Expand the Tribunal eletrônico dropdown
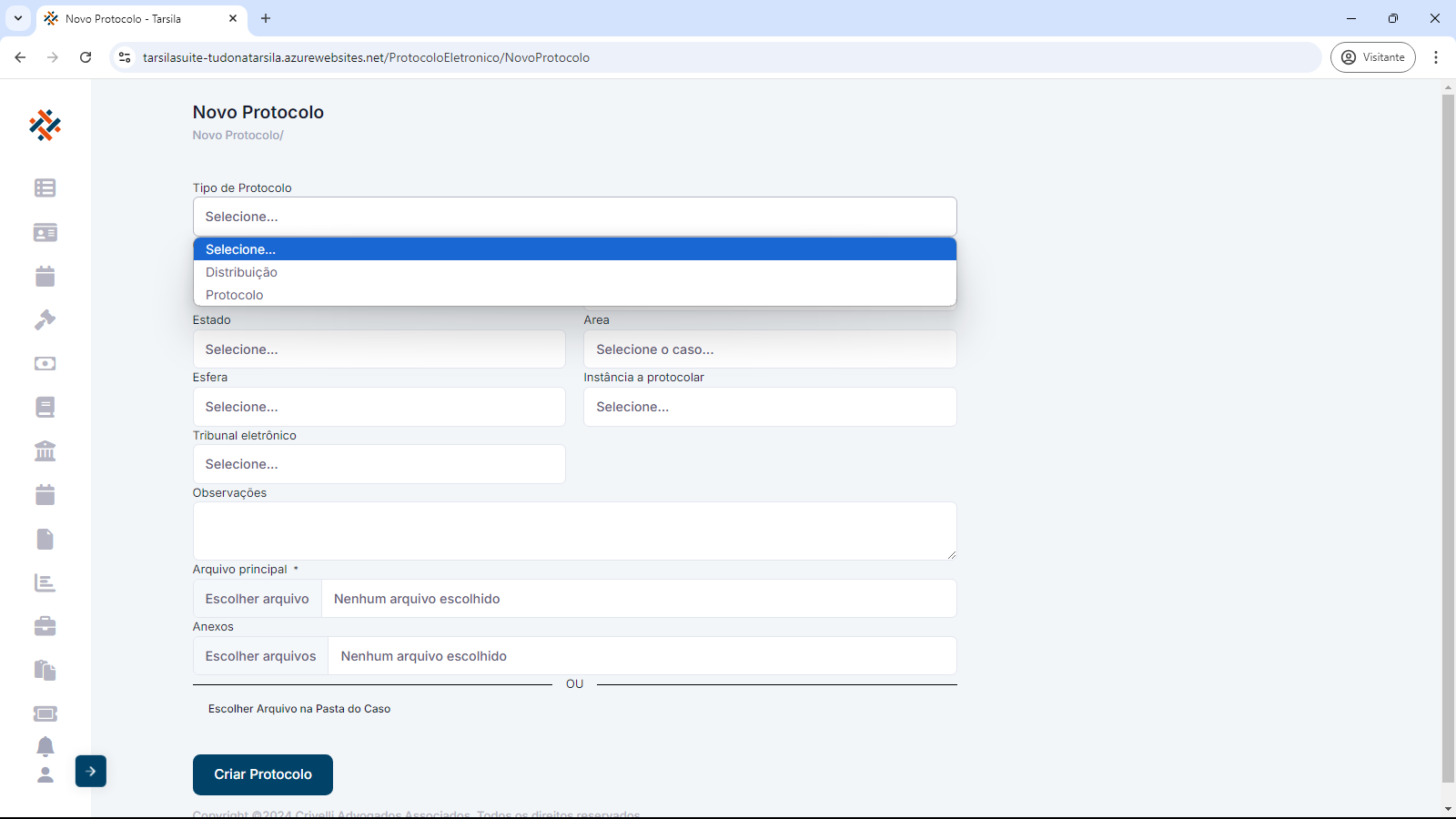This screenshot has width=1456, height=819. click(x=379, y=464)
